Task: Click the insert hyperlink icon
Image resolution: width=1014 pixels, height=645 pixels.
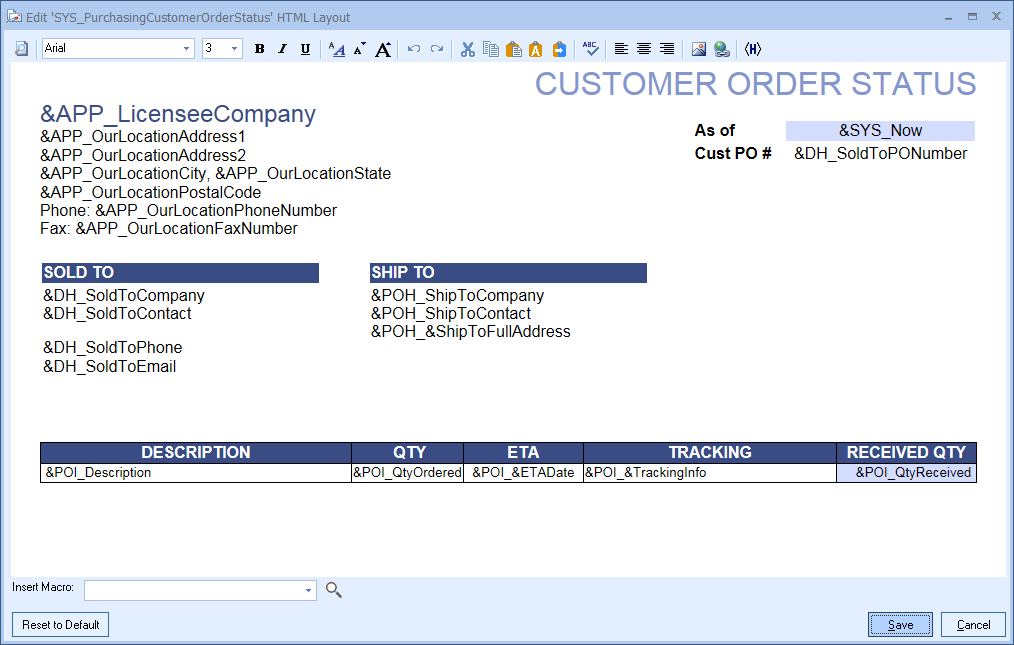Action: click(x=721, y=49)
